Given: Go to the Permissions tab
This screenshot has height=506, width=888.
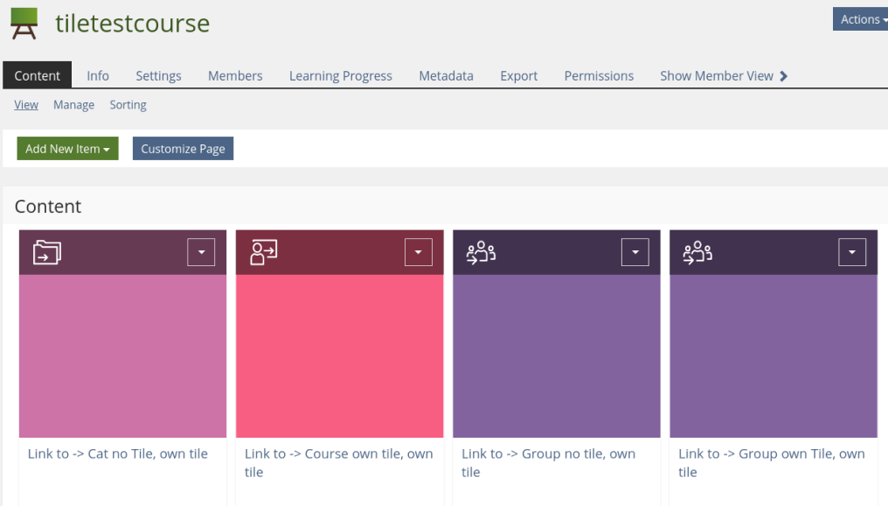Looking at the screenshot, I should [x=598, y=76].
